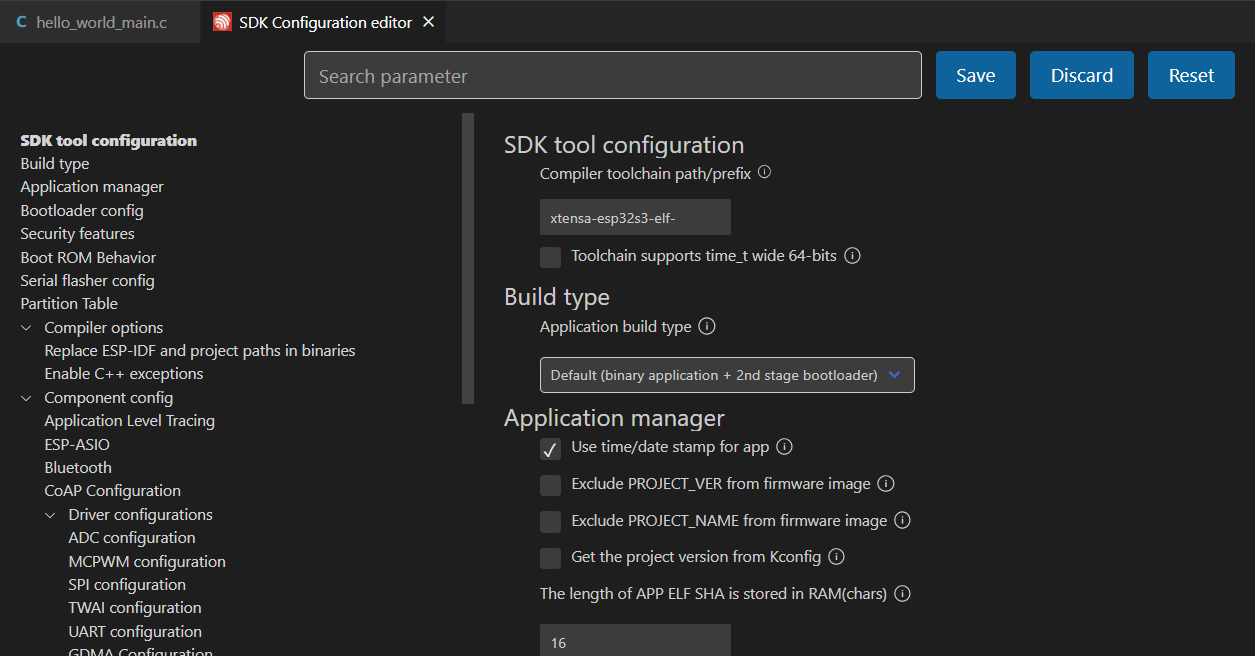Open Serial flasher config section
This screenshot has width=1255, height=656.
(87, 281)
